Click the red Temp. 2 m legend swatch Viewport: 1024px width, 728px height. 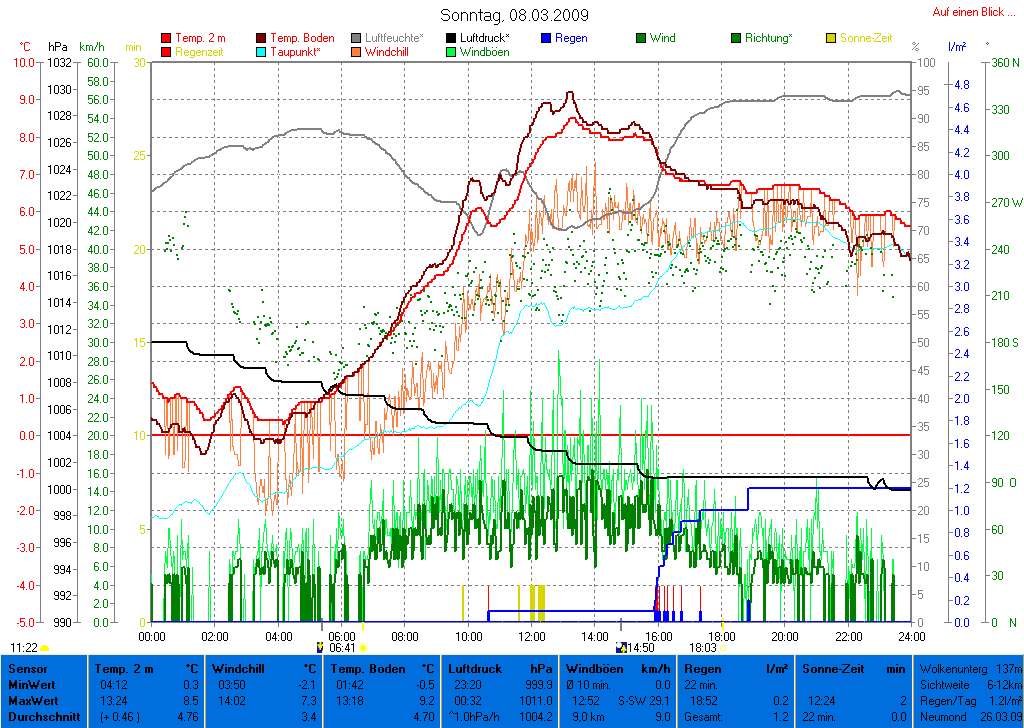(166, 38)
